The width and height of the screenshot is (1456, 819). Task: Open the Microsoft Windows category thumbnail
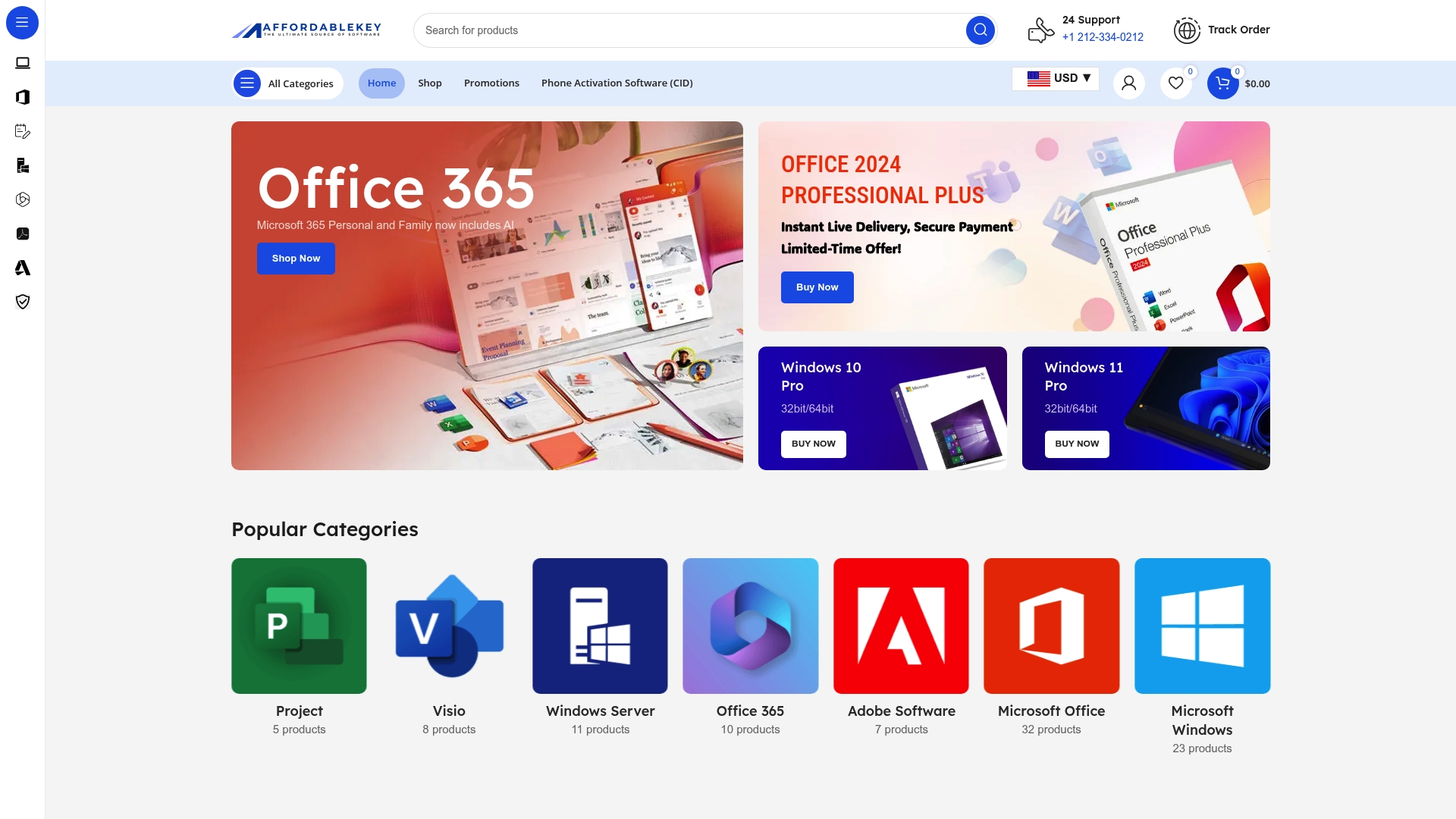coord(1202,626)
